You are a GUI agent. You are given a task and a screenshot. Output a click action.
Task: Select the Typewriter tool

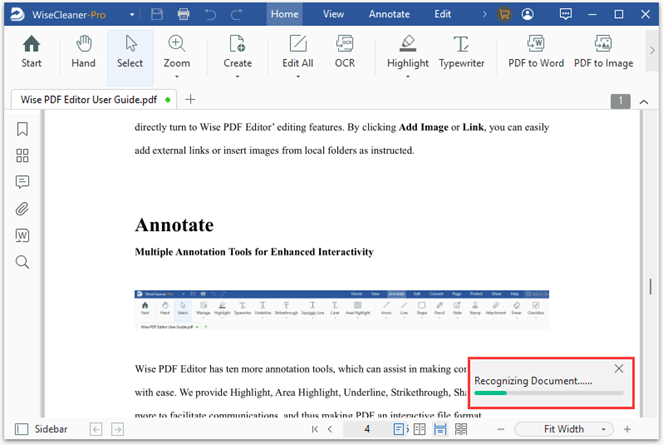[x=461, y=52]
